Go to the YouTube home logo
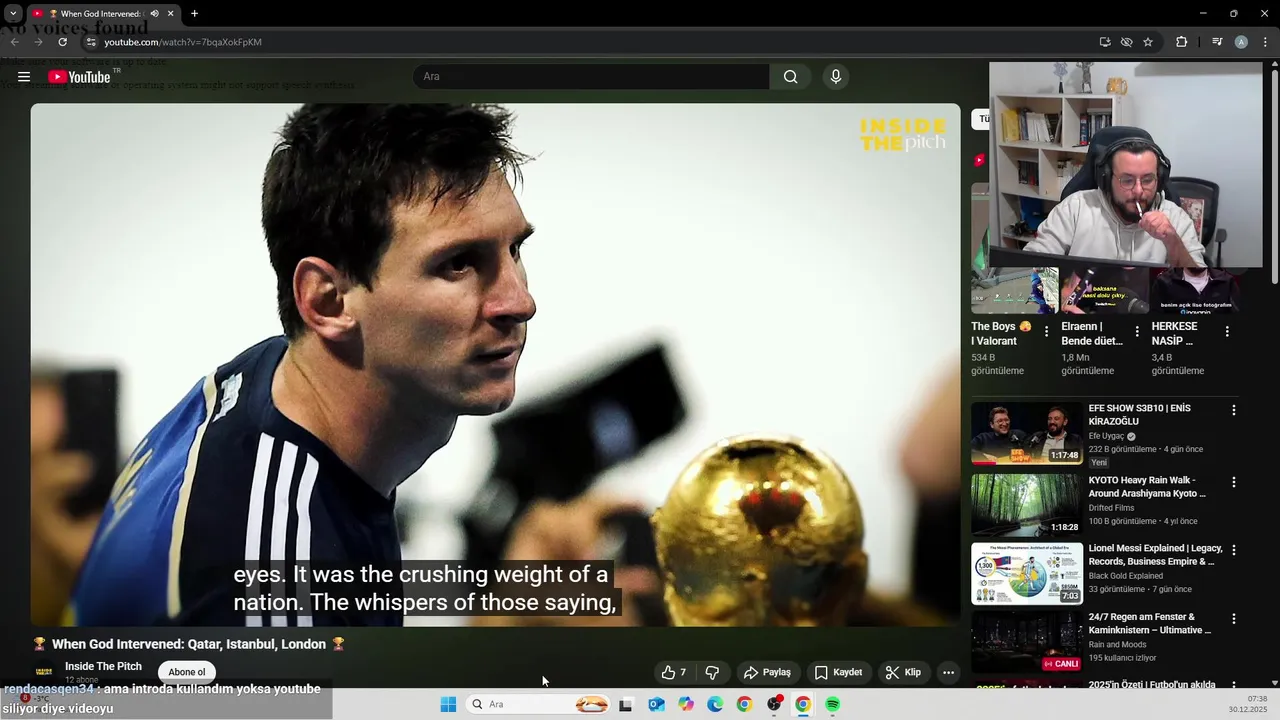This screenshot has width=1280, height=720. point(80,77)
